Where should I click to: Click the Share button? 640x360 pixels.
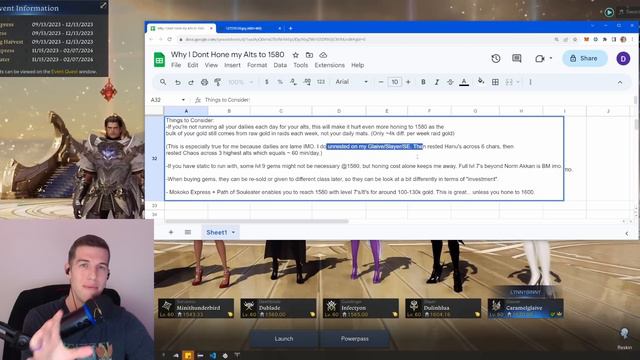[584, 58]
